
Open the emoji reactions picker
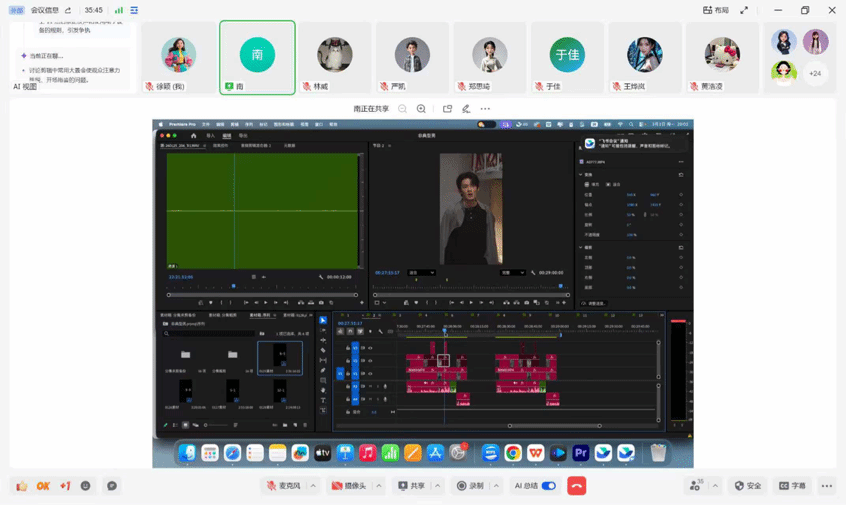point(86,486)
